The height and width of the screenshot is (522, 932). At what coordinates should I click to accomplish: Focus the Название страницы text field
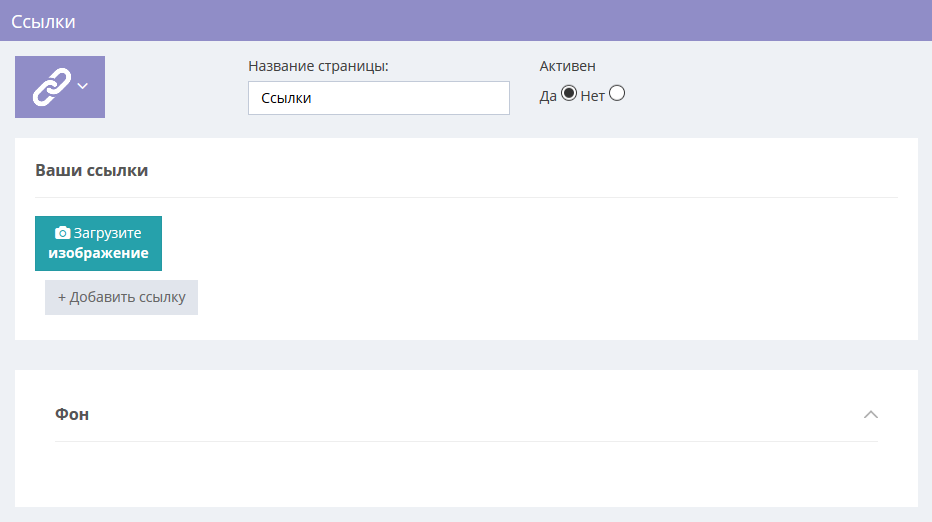(x=379, y=98)
